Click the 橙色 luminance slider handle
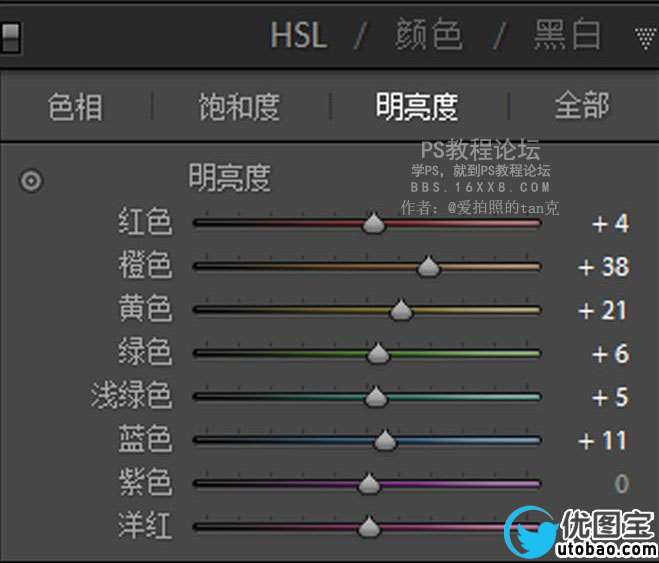The image size is (659, 563). pos(428,266)
